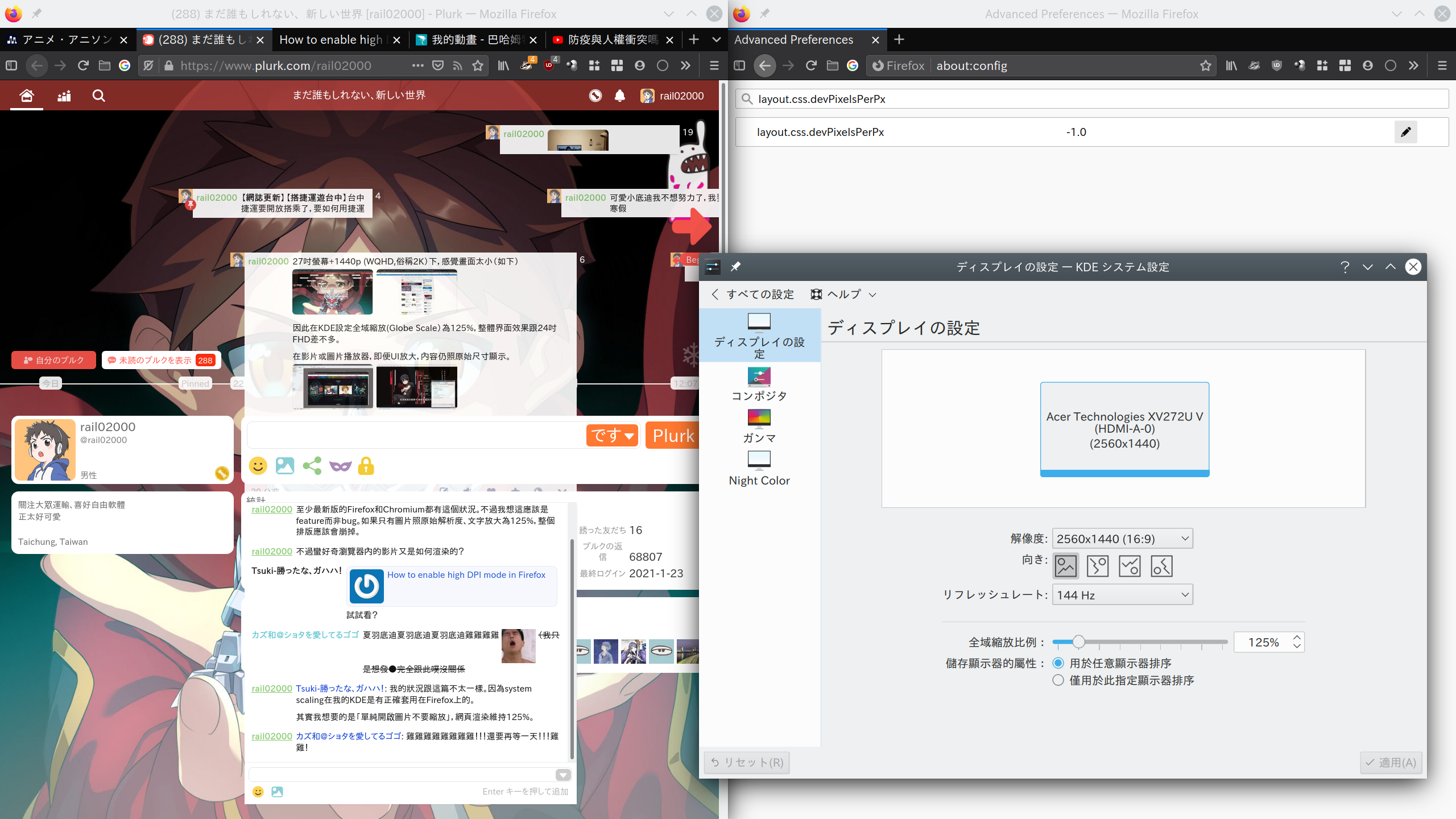Open resolution 2560x1440 (16:9) dropdown
Viewport: 1456px width, 819px height.
coord(1122,539)
